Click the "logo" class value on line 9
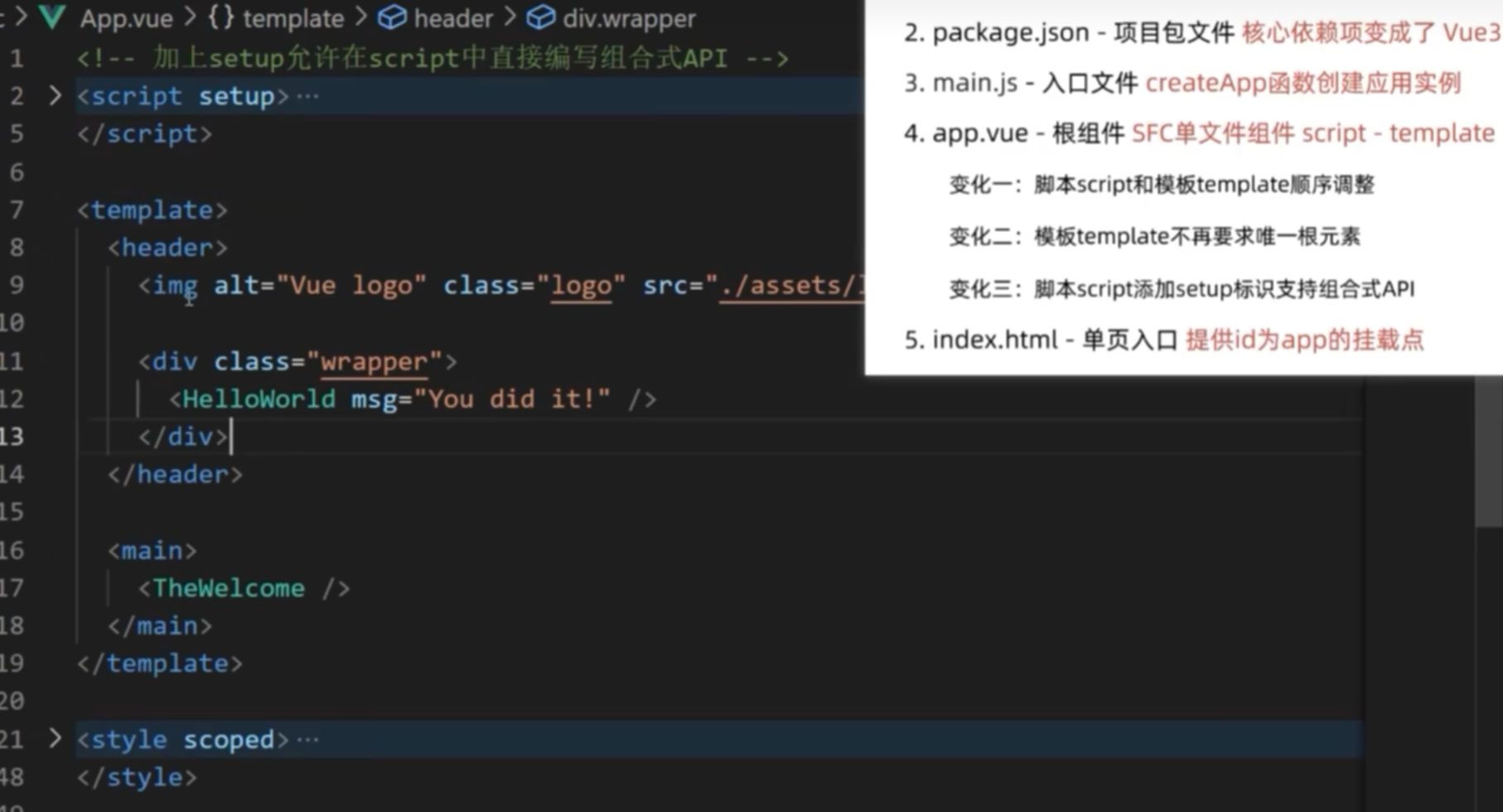This screenshot has height=812, width=1503. tap(581, 286)
